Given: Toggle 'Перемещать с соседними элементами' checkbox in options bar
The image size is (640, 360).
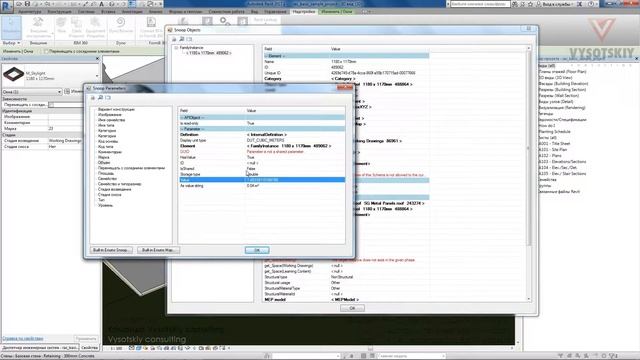Looking at the screenshot, I should point(46,51).
